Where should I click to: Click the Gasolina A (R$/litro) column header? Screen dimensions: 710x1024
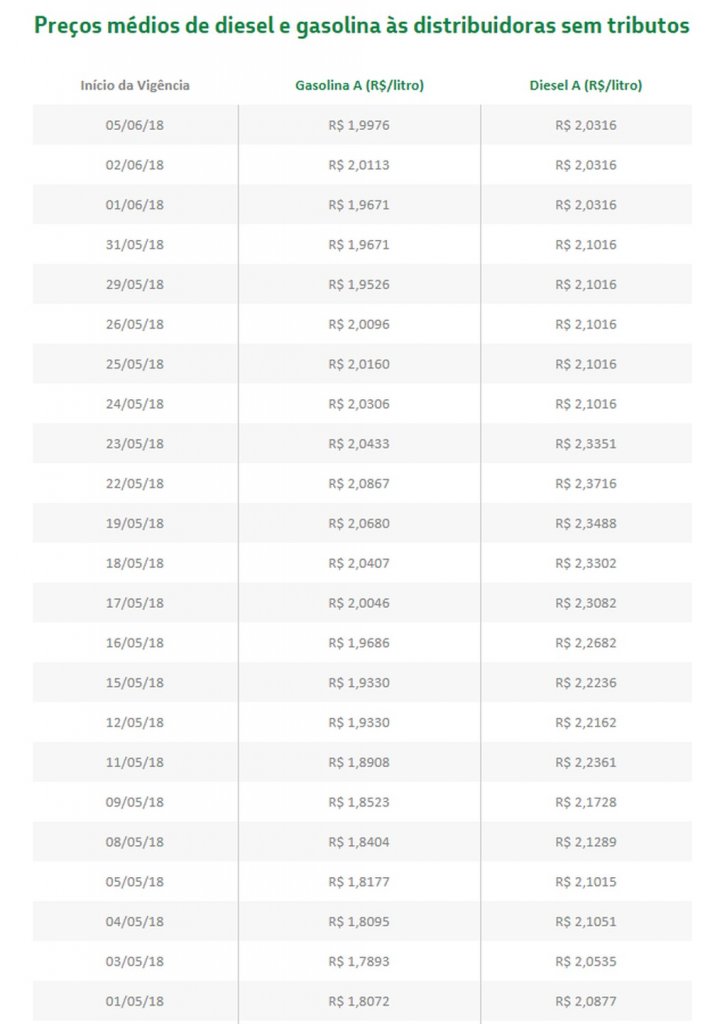click(359, 86)
